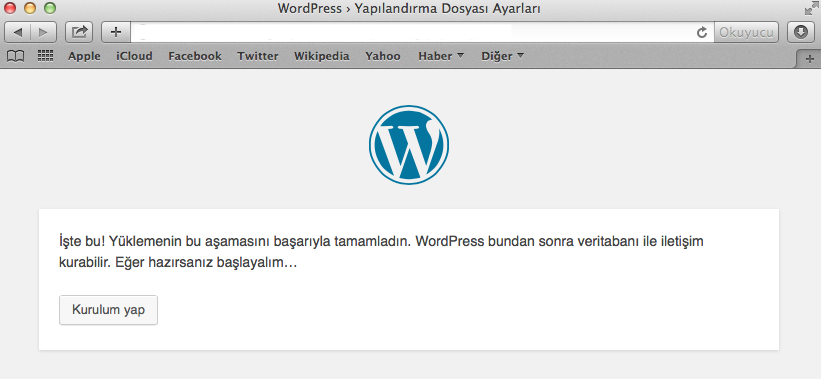
Task: Click the Kurulum yap button
Action: (108, 310)
